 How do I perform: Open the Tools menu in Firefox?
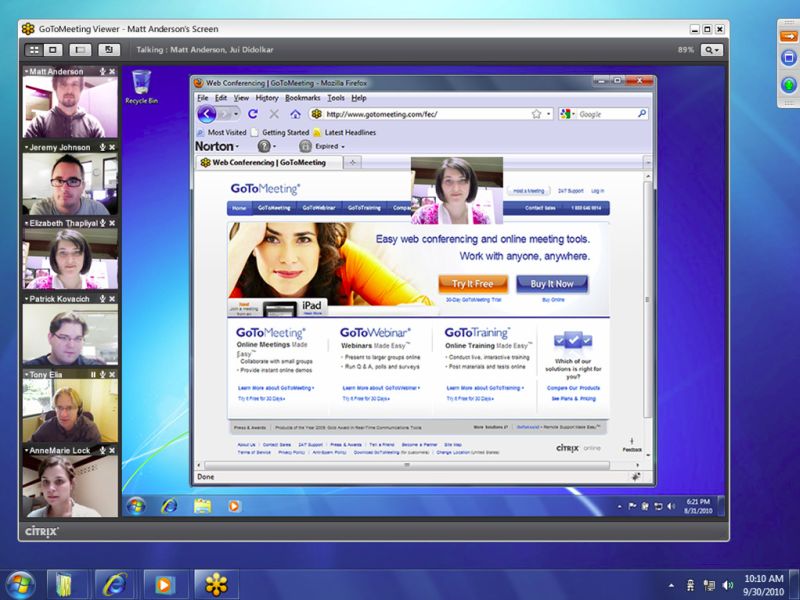(x=336, y=98)
